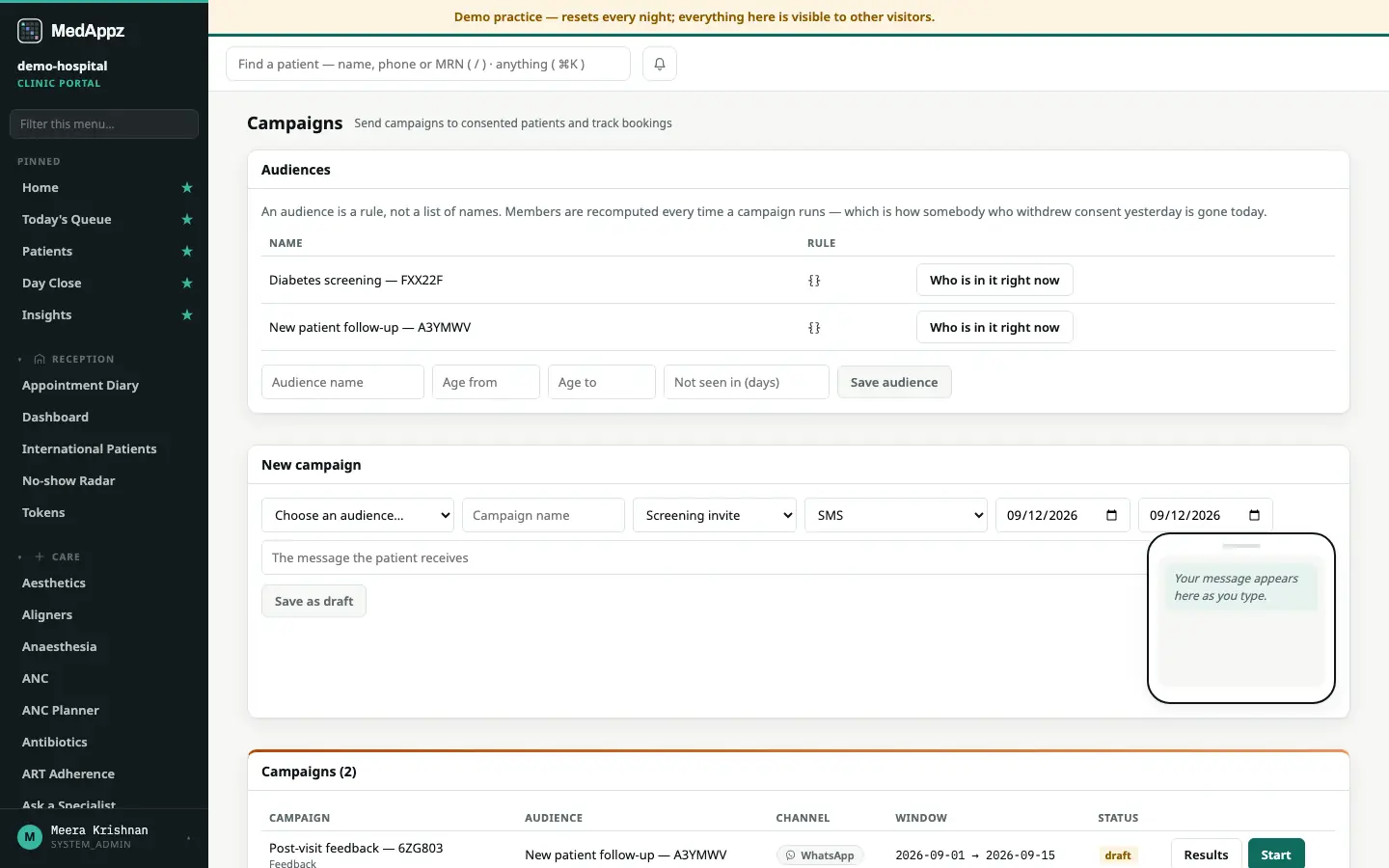Open the Choose an audience dropdown
Screen dimensions: 1389x868
(x=358, y=515)
